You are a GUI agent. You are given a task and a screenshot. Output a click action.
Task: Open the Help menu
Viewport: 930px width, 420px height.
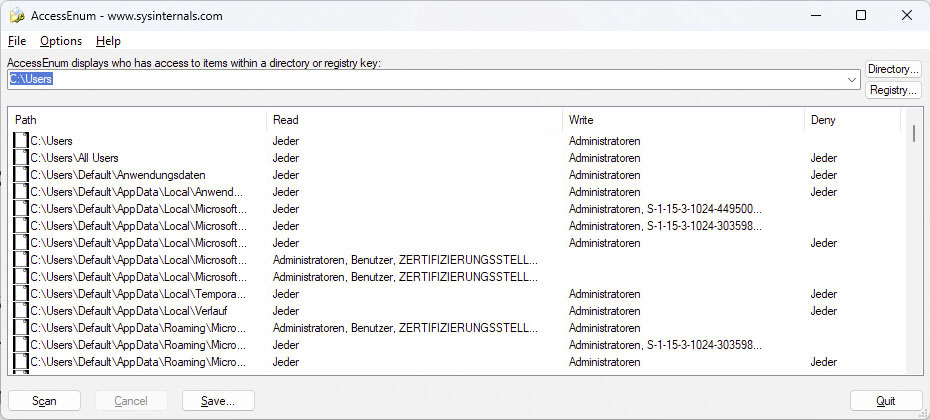click(x=108, y=41)
